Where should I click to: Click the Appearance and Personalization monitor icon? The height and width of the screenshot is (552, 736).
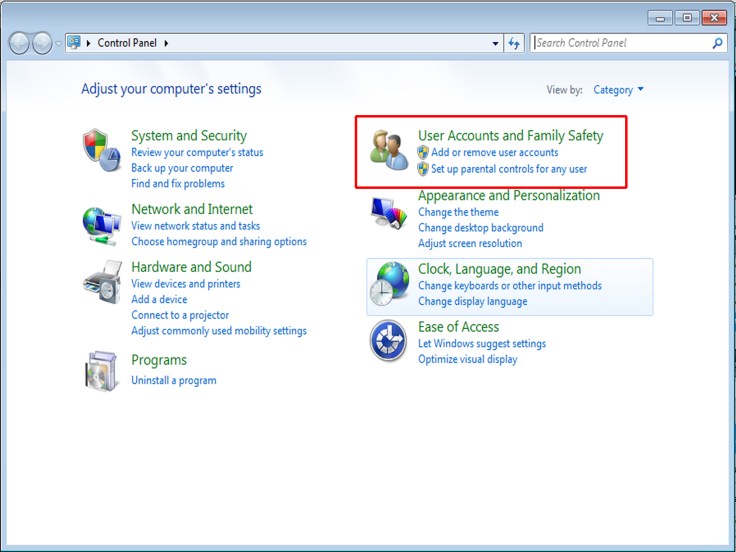pos(388,213)
